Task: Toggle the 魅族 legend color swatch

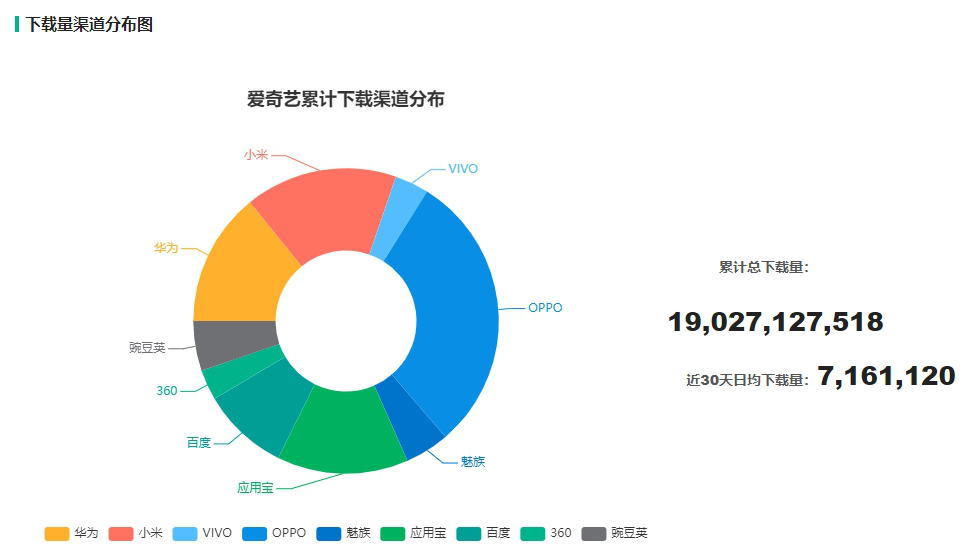Action: [329, 533]
